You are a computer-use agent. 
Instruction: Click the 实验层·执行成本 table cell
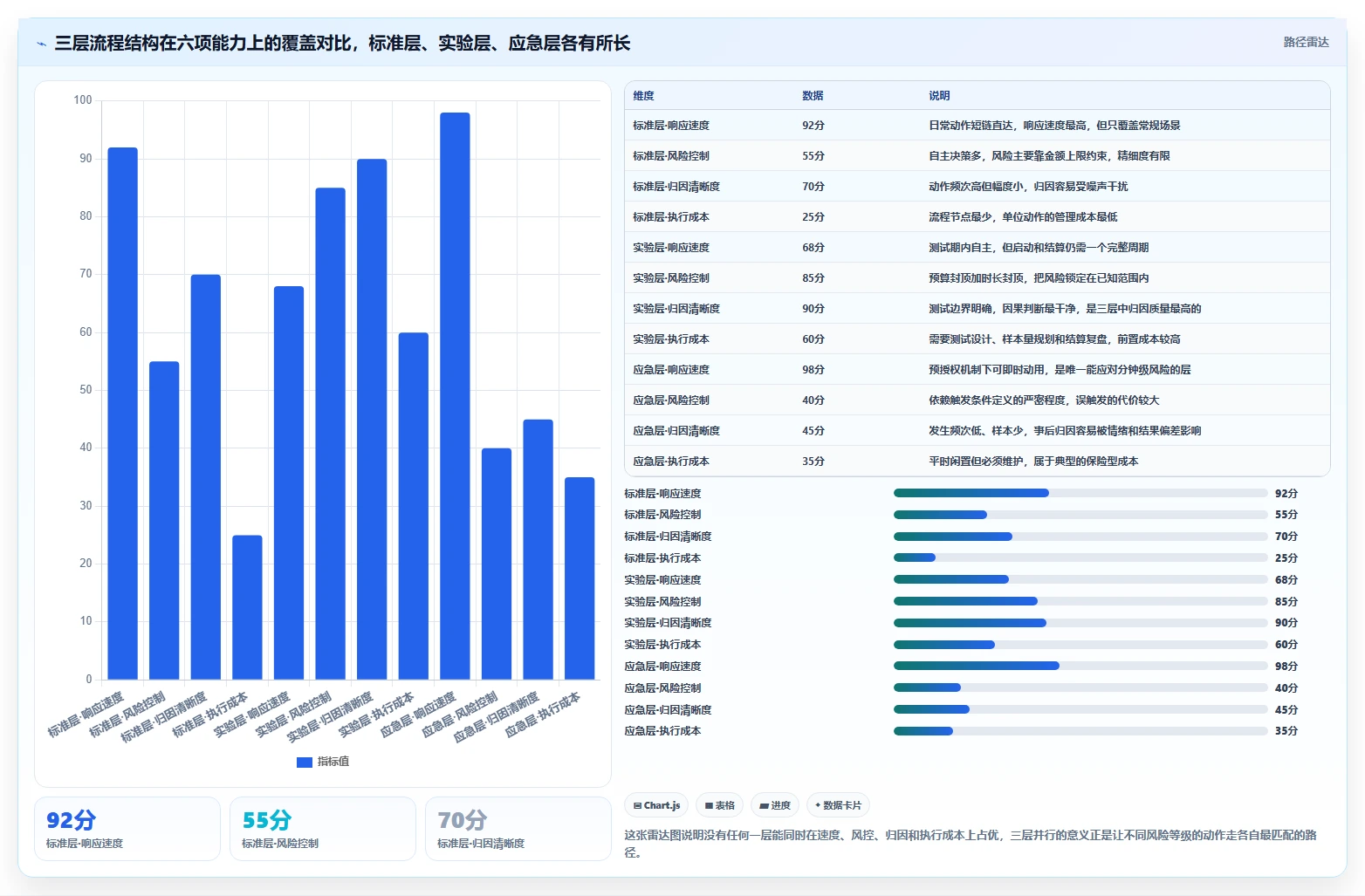pyautogui.click(x=671, y=339)
